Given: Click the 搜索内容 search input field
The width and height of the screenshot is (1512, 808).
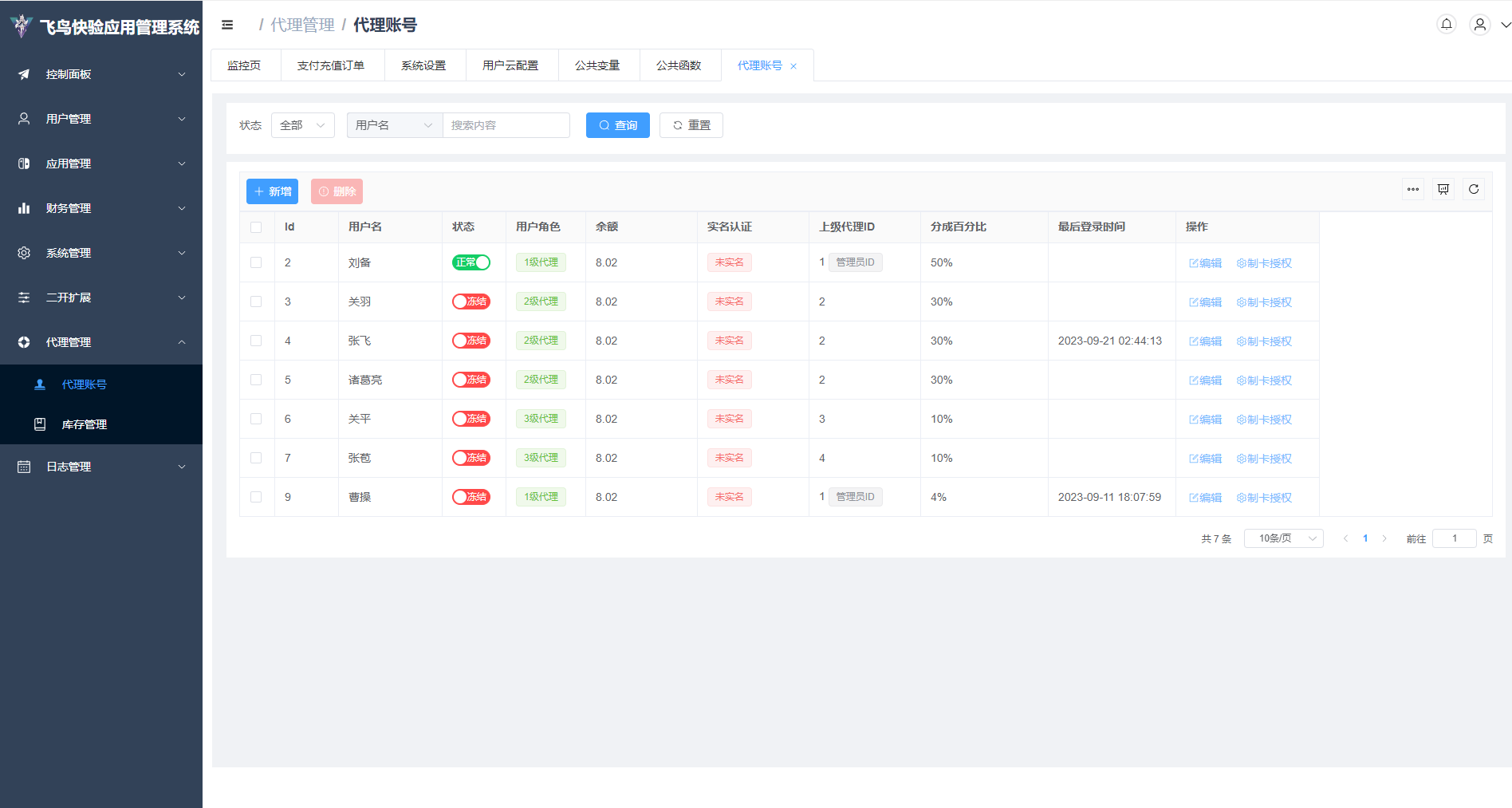Looking at the screenshot, I should coord(506,125).
